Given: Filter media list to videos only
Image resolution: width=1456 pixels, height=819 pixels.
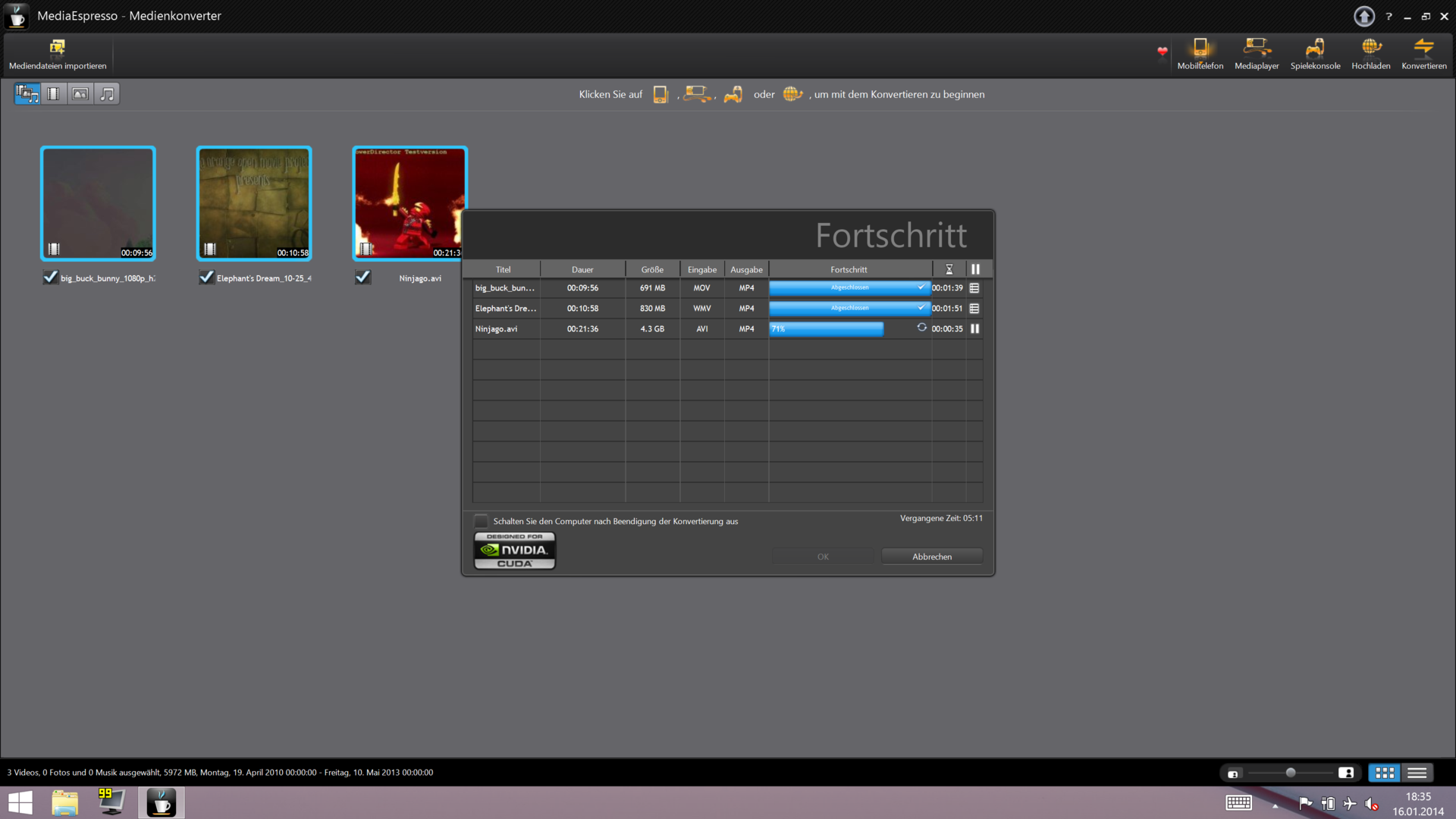Looking at the screenshot, I should [53, 94].
